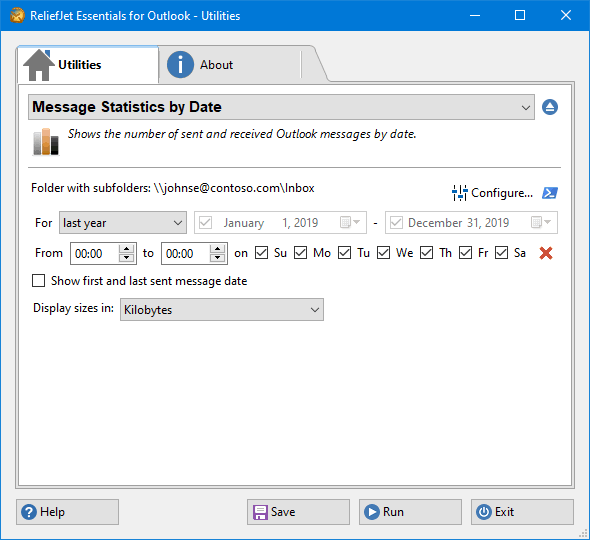Open the 'last year' period dropdown
Screen dimensions: 590x540
[x=123, y=223]
